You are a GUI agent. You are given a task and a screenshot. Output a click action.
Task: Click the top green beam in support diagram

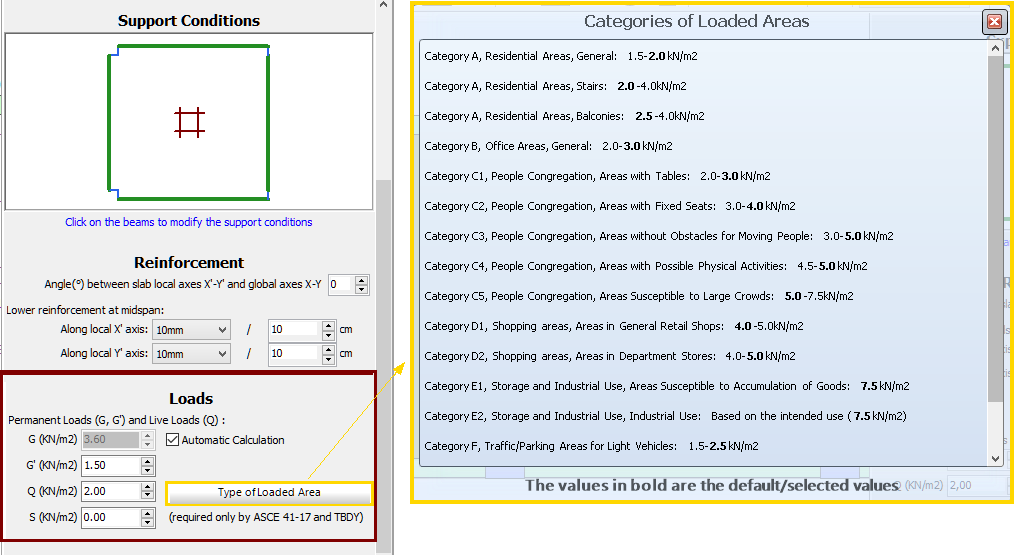tap(190, 46)
